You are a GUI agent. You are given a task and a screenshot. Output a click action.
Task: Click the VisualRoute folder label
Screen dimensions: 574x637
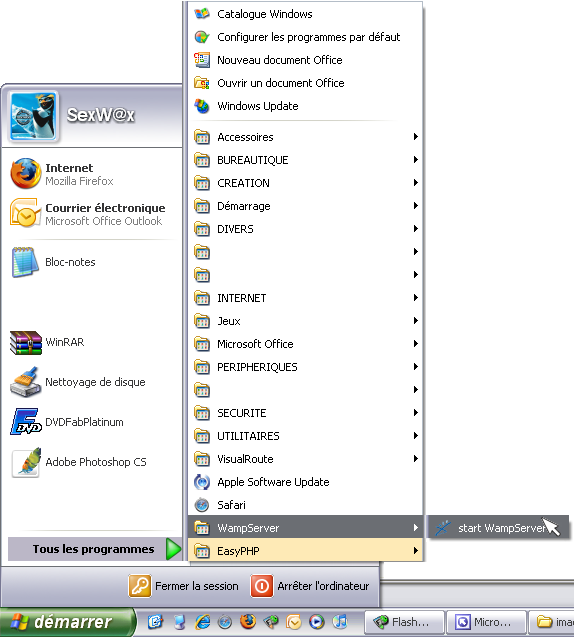245,459
